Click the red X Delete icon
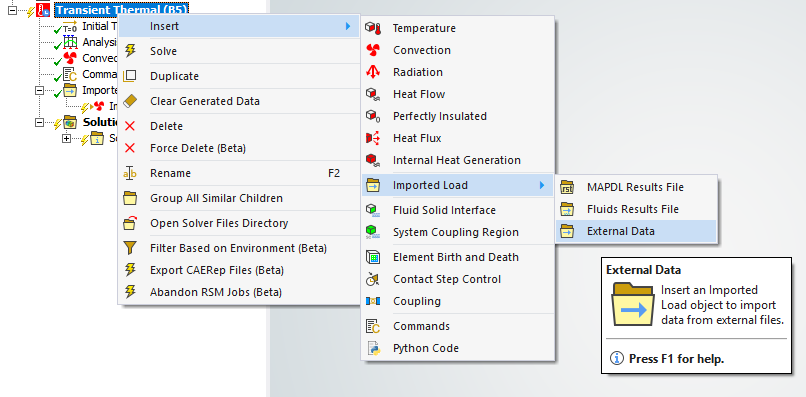The height and width of the screenshot is (397, 806). [130, 126]
